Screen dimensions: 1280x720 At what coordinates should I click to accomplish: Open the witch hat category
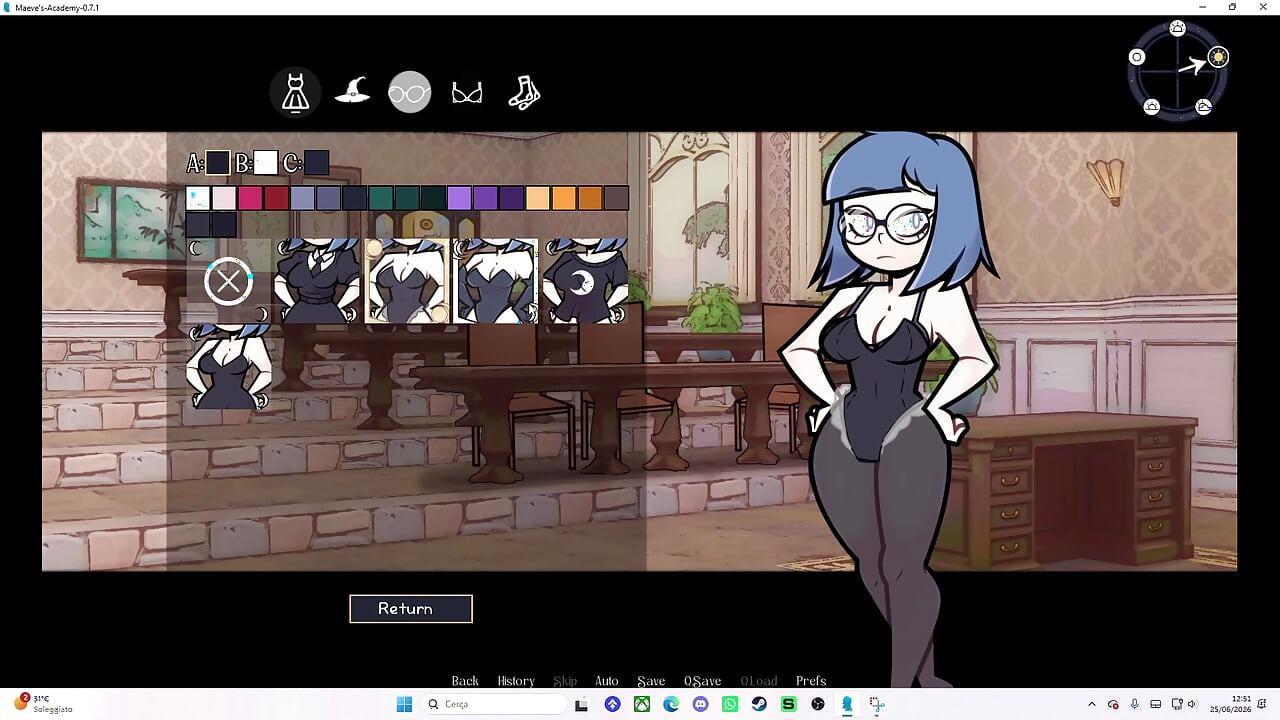352,91
